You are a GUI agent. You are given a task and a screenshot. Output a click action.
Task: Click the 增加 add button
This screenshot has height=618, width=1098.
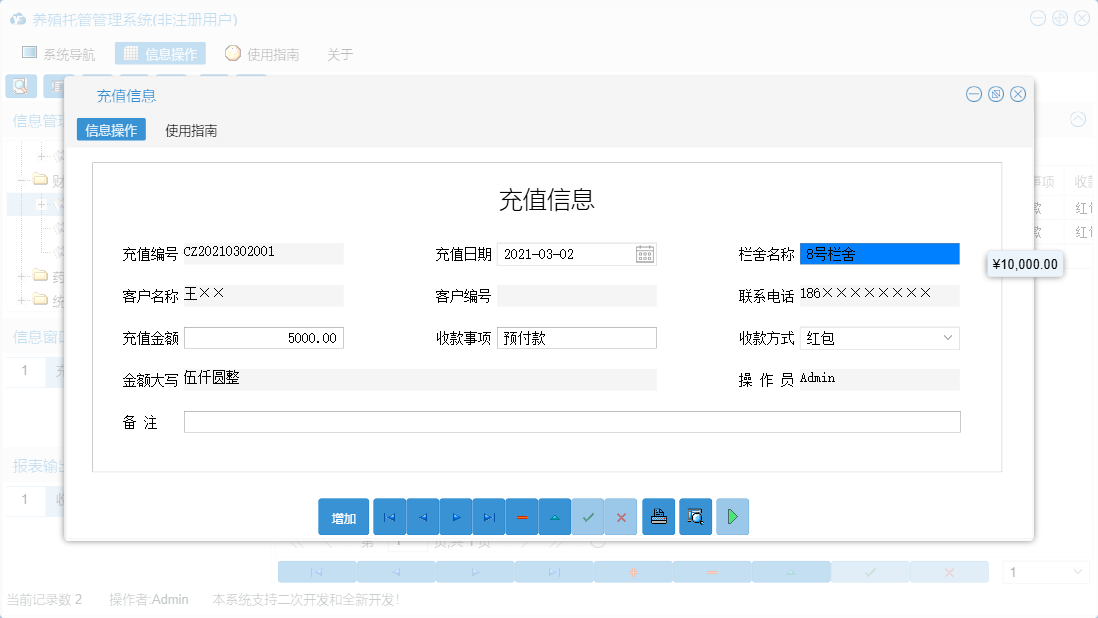[x=343, y=517]
